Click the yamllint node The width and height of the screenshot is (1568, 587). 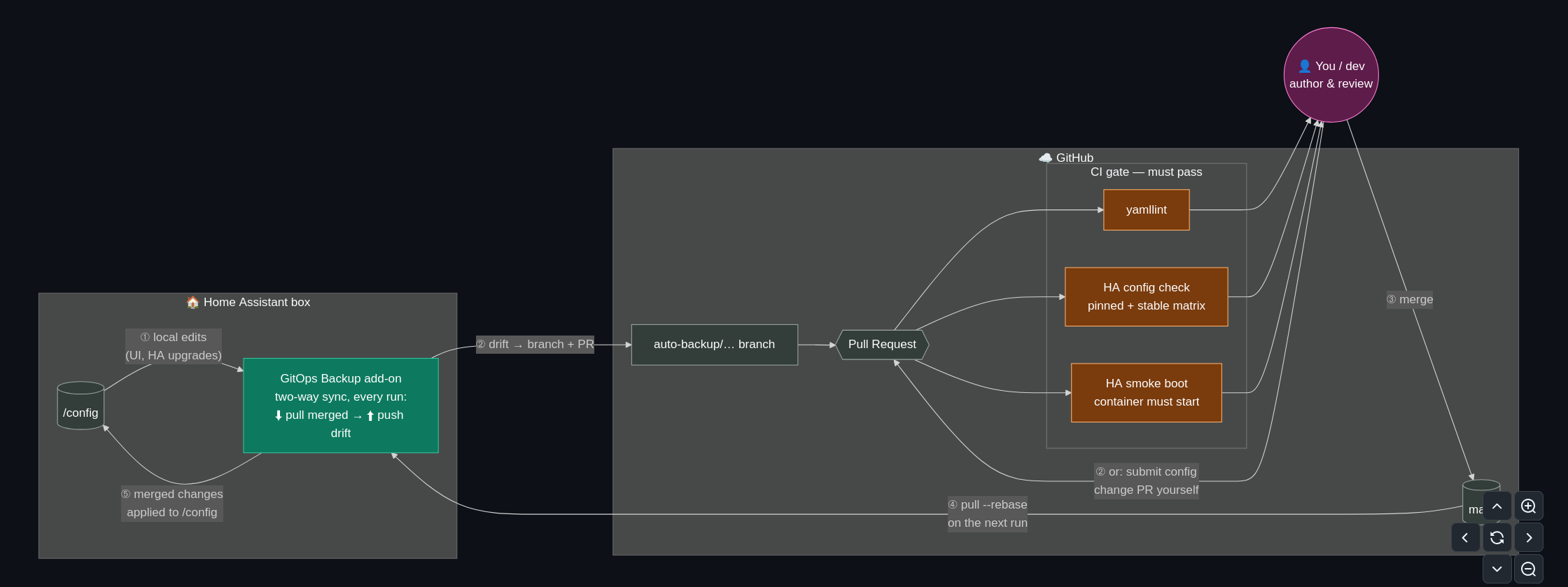[1146, 209]
